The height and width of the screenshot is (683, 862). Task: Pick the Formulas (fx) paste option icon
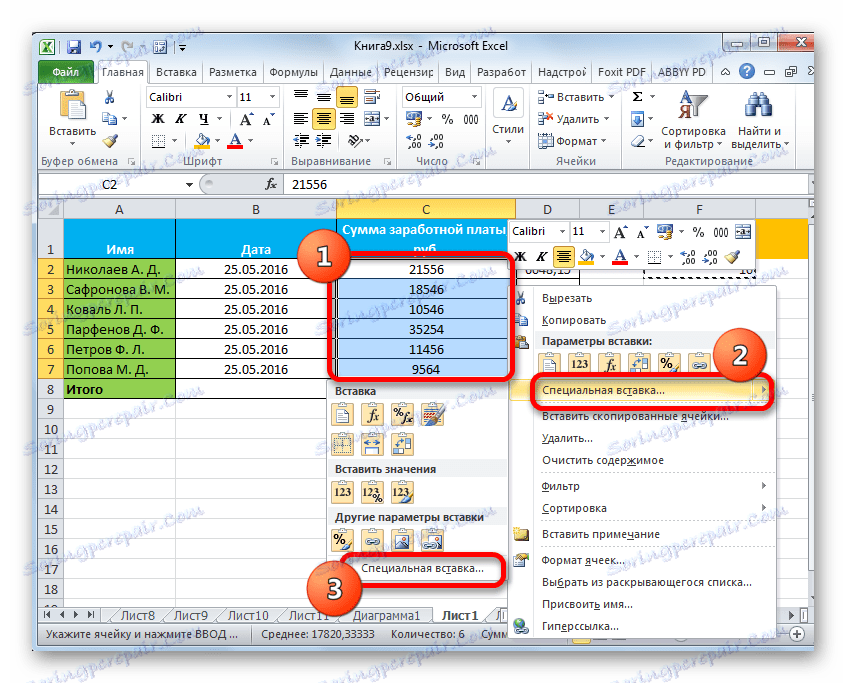click(x=372, y=413)
